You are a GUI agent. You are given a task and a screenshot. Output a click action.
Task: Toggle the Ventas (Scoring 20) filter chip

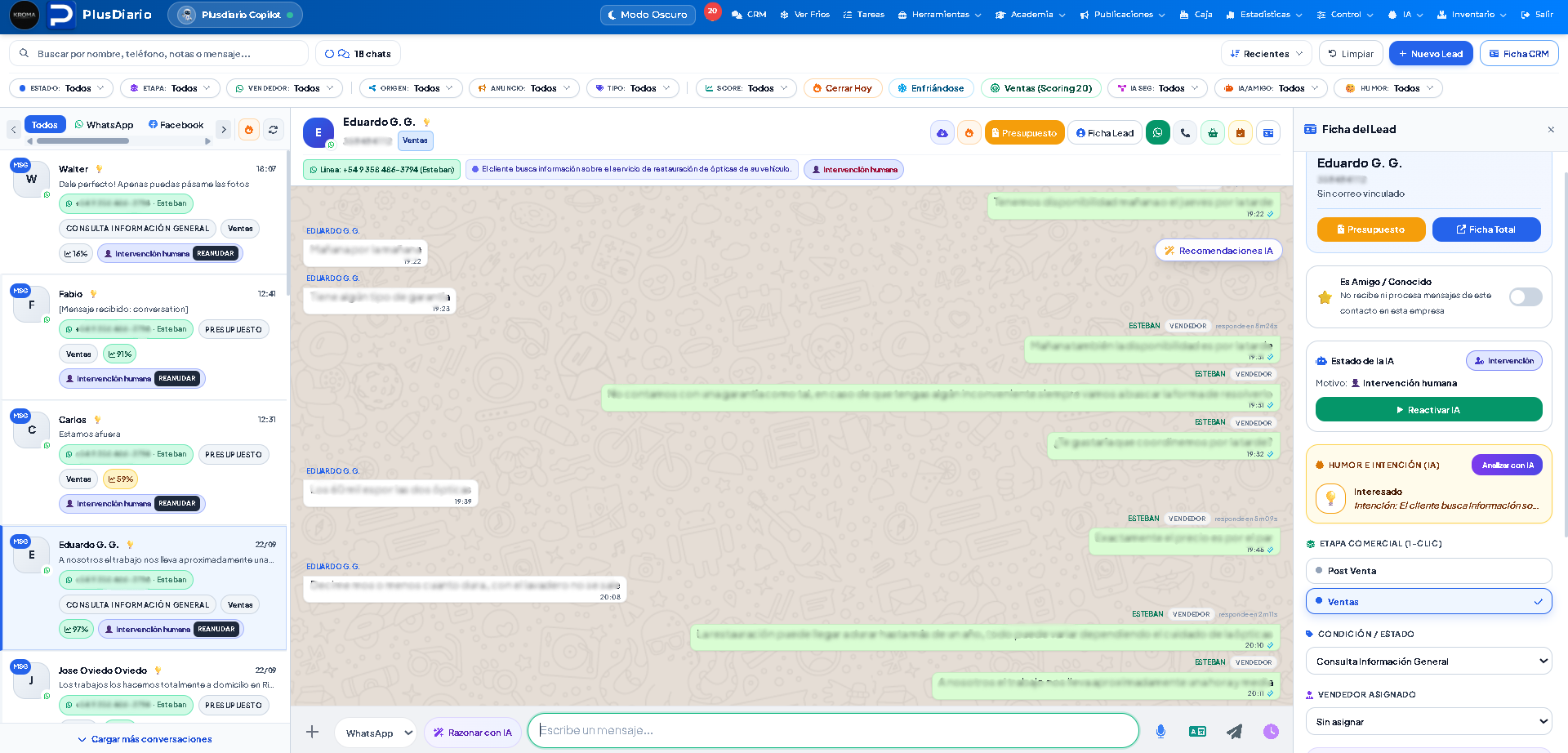(x=1041, y=88)
